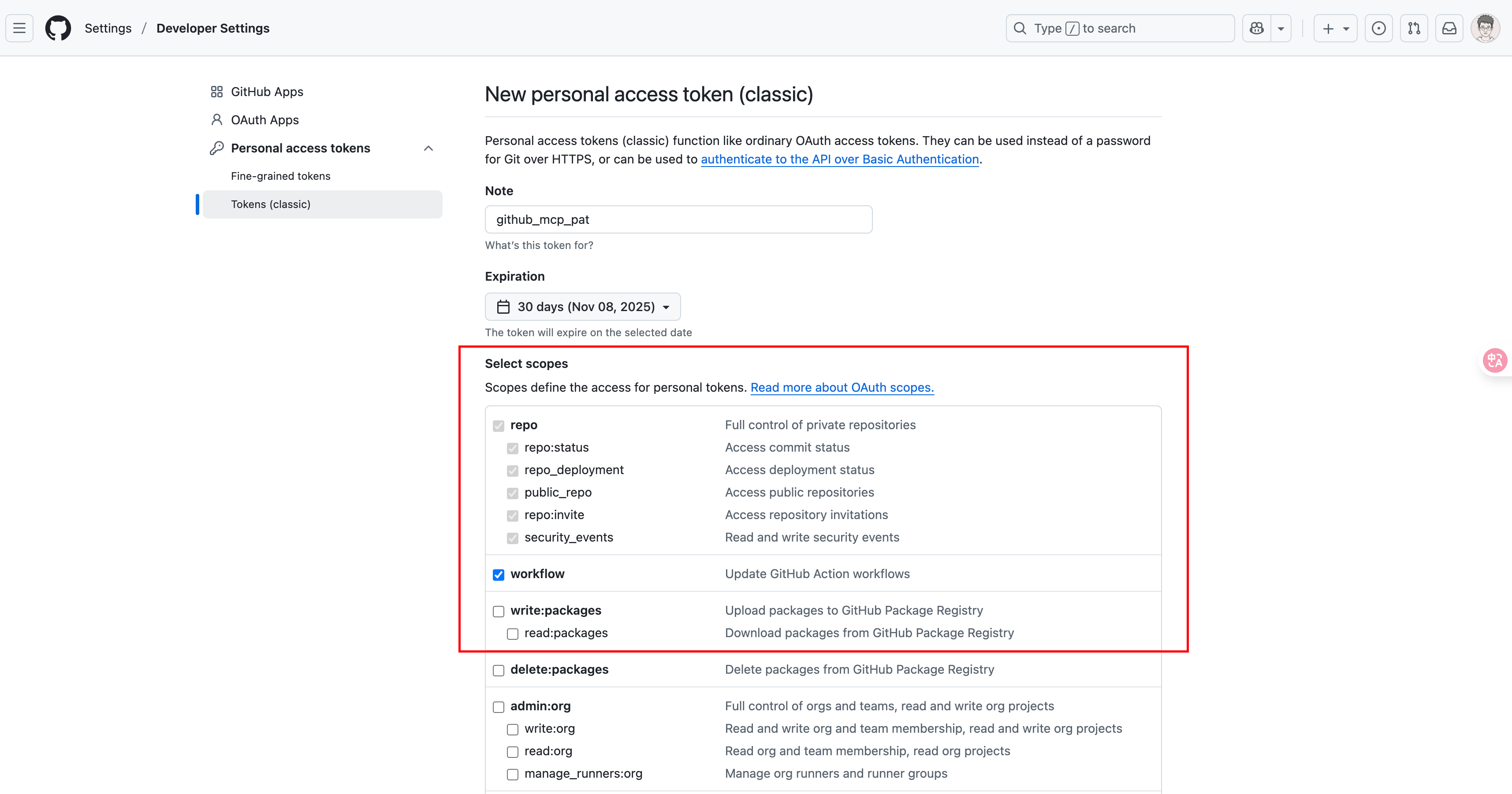Open the expiration 30 days dropdown
Screen dimensions: 1512x794
[x=582, y=307]
